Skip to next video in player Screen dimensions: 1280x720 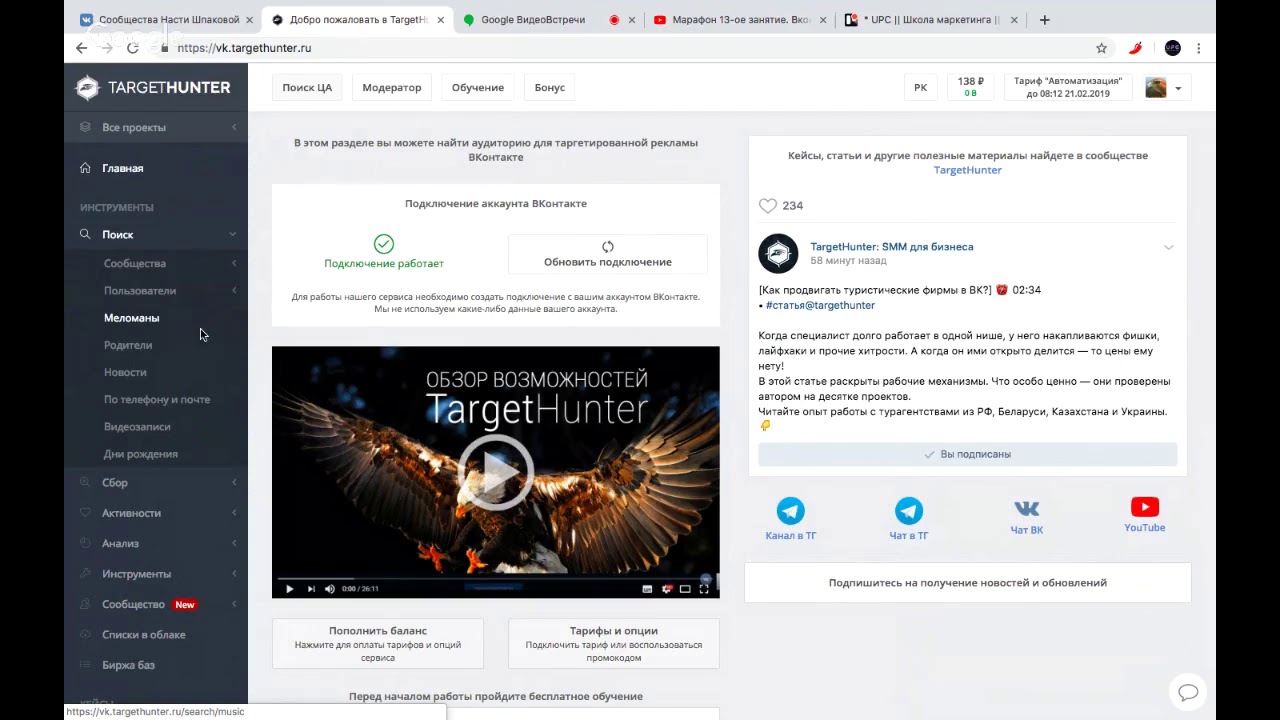311,589
